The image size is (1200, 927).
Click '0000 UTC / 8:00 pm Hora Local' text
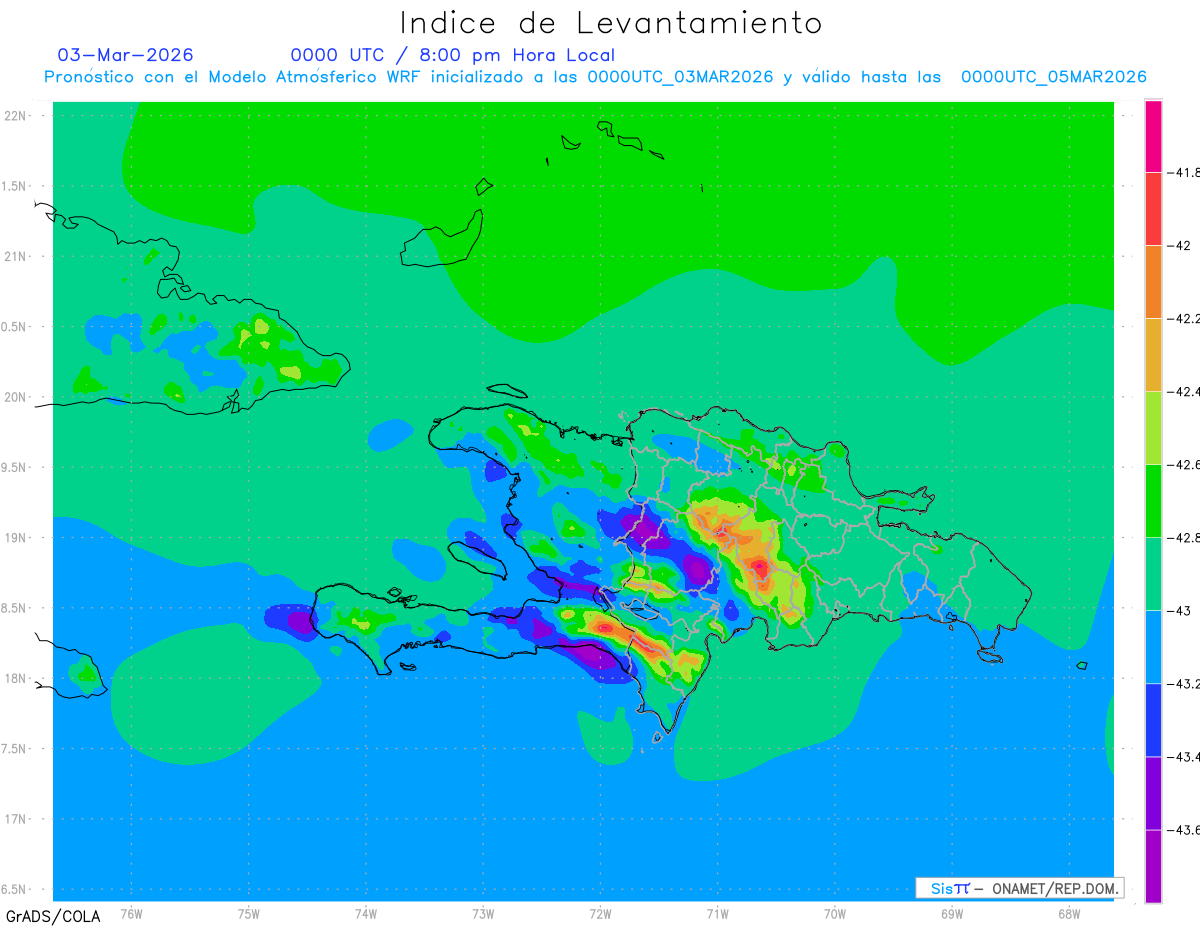coord(453,55)
